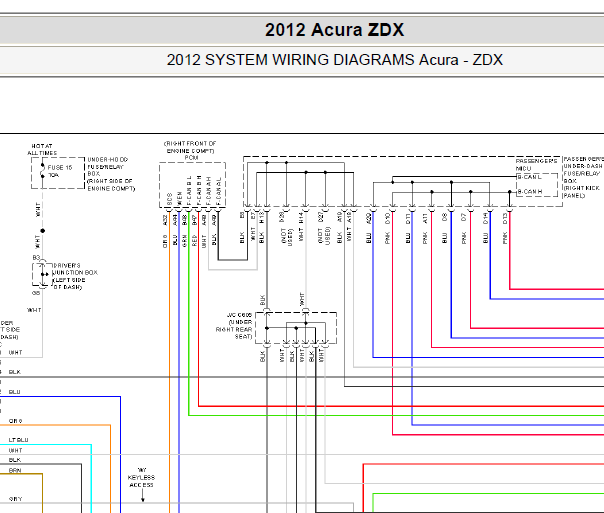Click the "J/C C605" junction connector label

[239, 315]
